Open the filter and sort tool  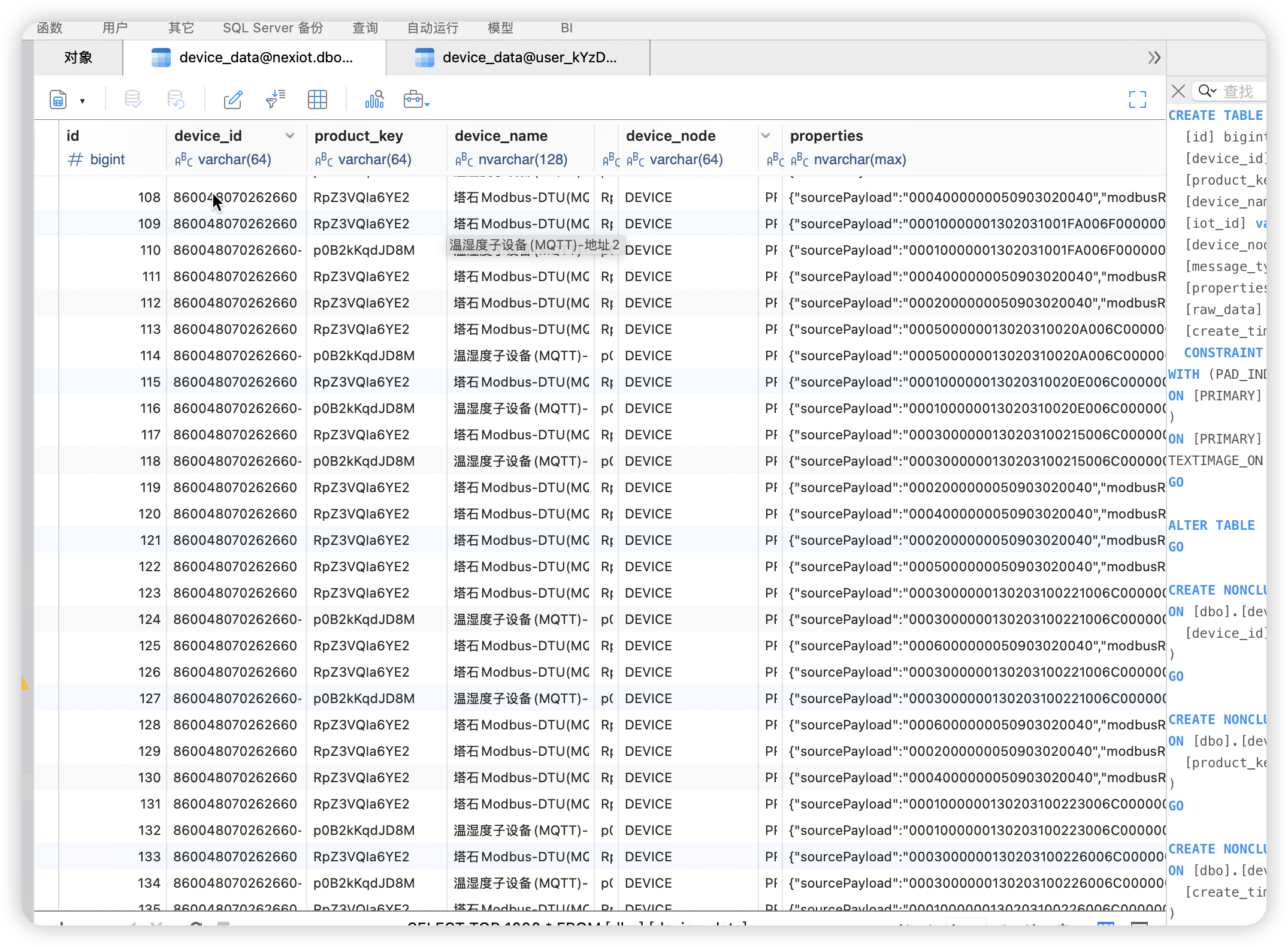[x=276, y=99]
